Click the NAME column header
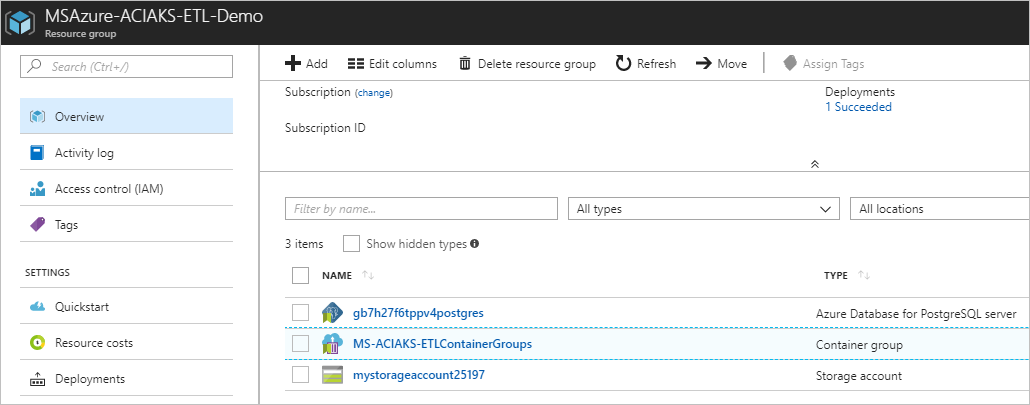 coord(337,276)
